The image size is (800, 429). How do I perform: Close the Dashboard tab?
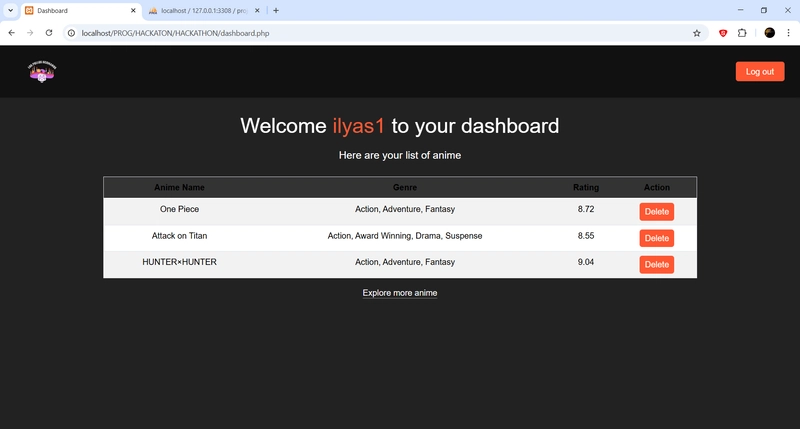click(133, 10)
